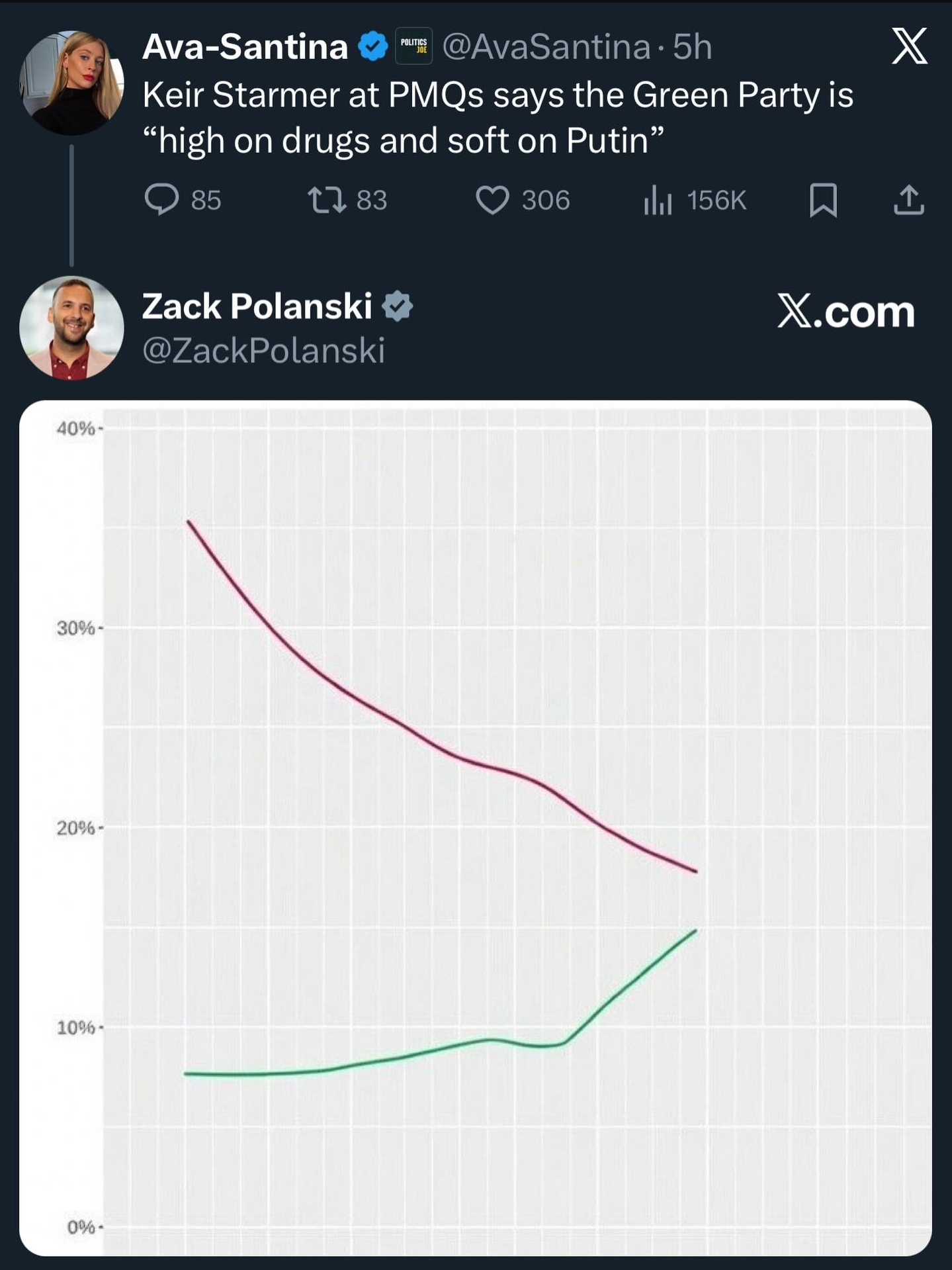
Task: Open the @AvaSantina handle link
Action: [x=546, y=47]
